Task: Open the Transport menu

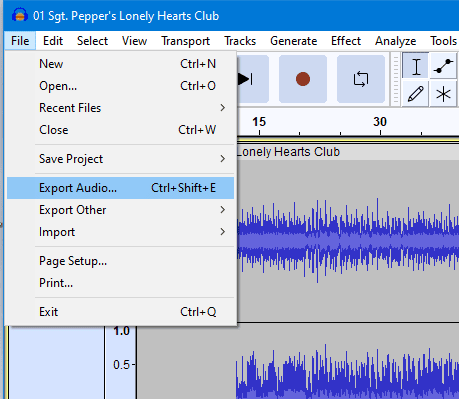Action: click(x=186, y=41)
